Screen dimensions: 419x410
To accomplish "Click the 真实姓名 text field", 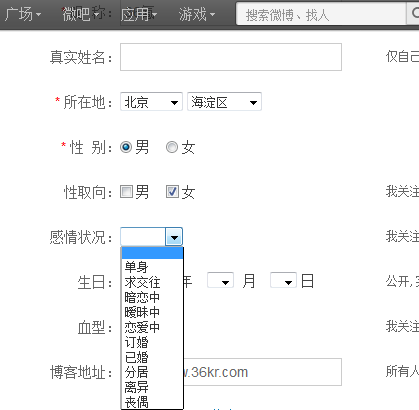I will (231, 57).
